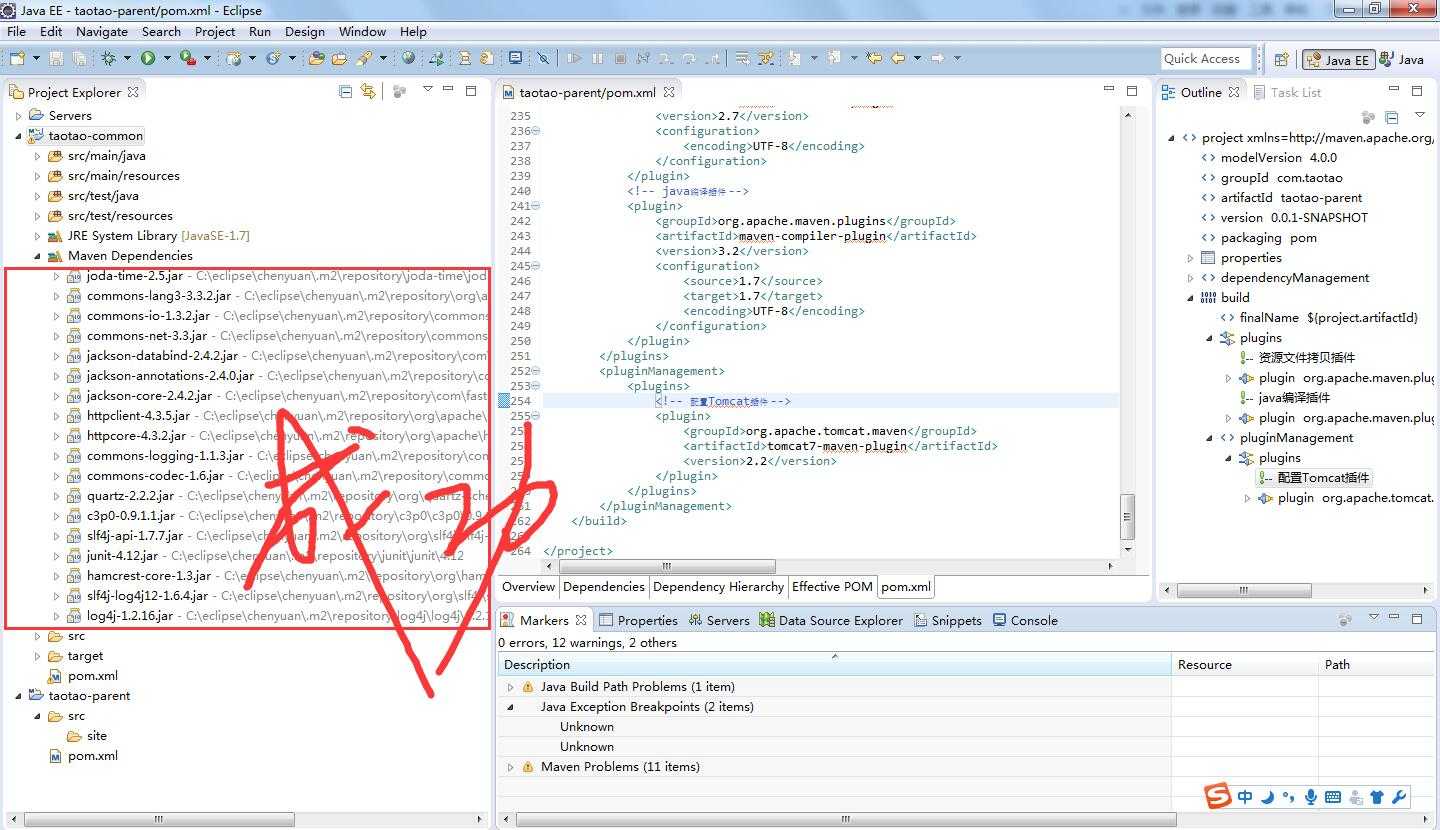Click the Debug bug icon in the toolbar
This screenshot has height=830, width=1440.
(108, 58)
